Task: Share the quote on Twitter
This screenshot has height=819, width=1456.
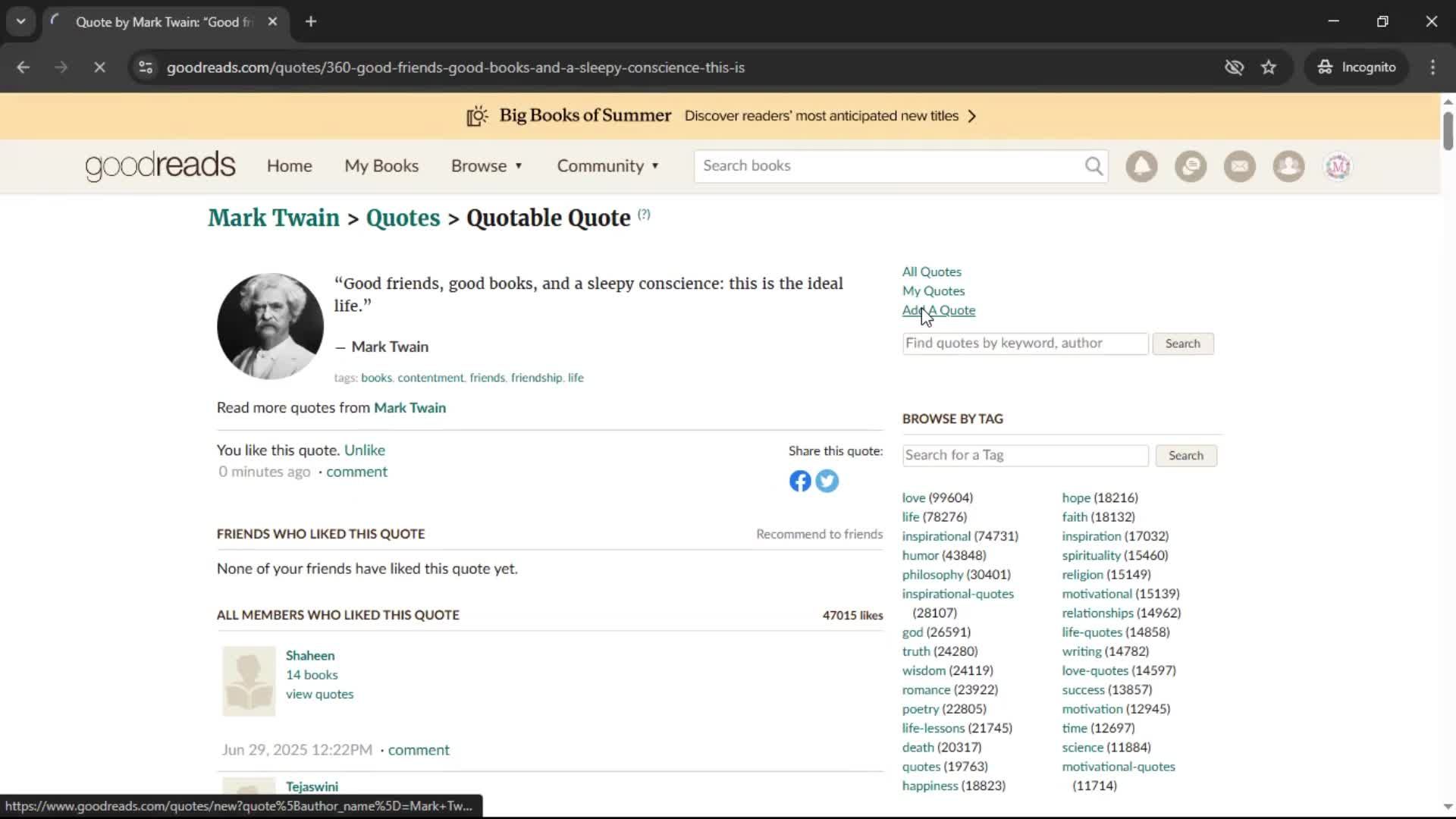Action: click(827, 481)
